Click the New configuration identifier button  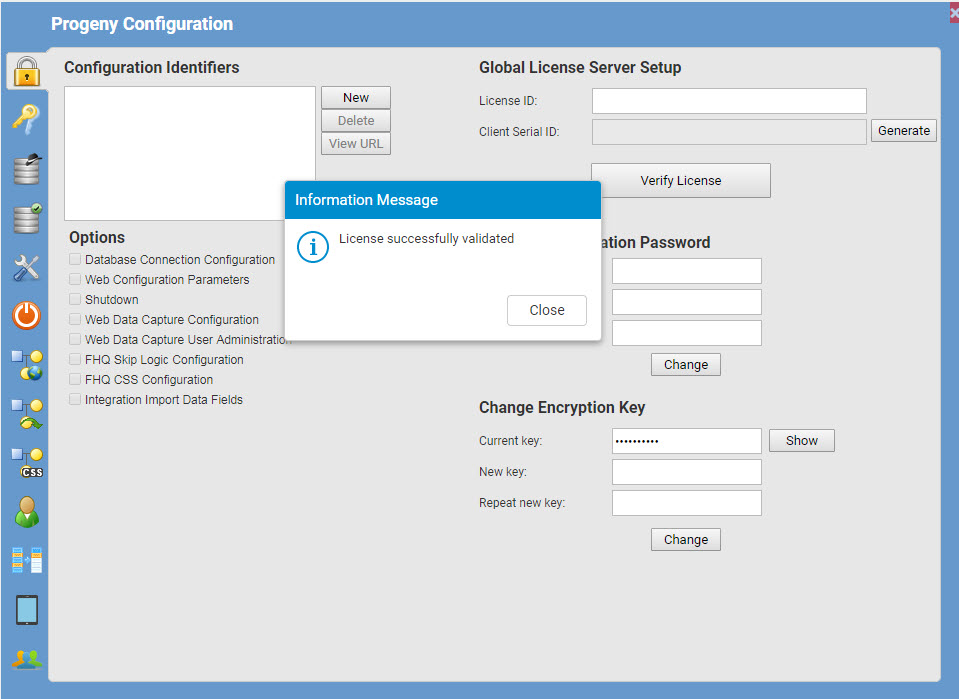[355, 98]
